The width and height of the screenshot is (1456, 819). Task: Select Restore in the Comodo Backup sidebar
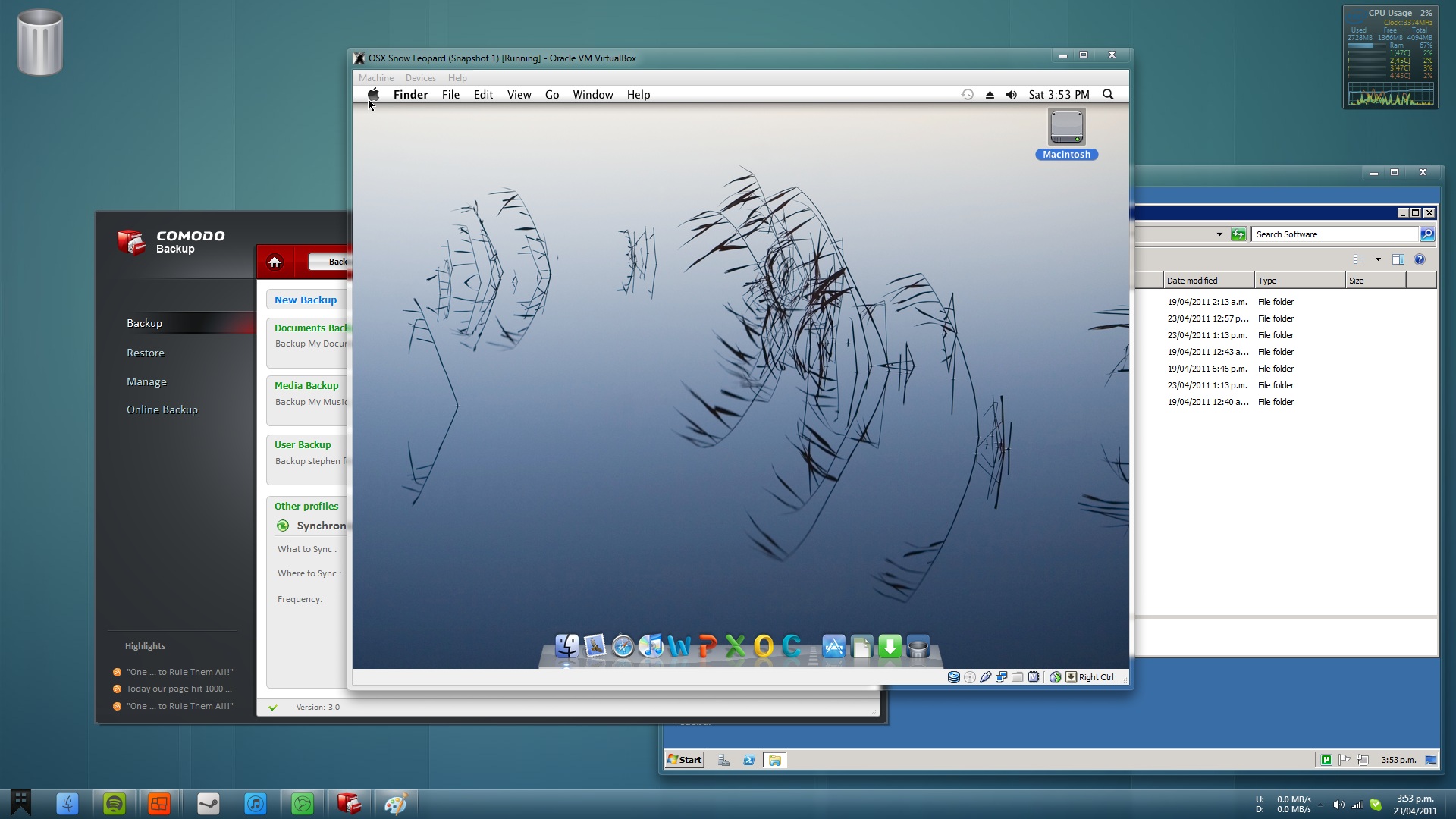146,352
